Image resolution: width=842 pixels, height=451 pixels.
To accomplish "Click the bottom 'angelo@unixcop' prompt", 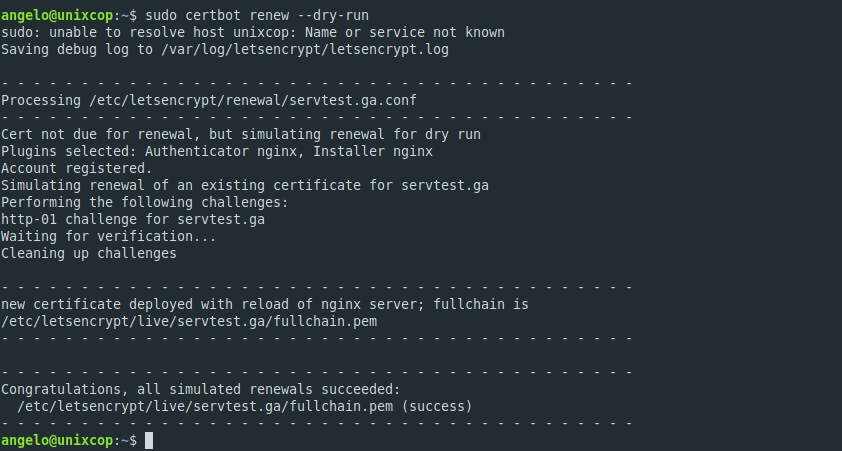I will (x=57, y=441).
